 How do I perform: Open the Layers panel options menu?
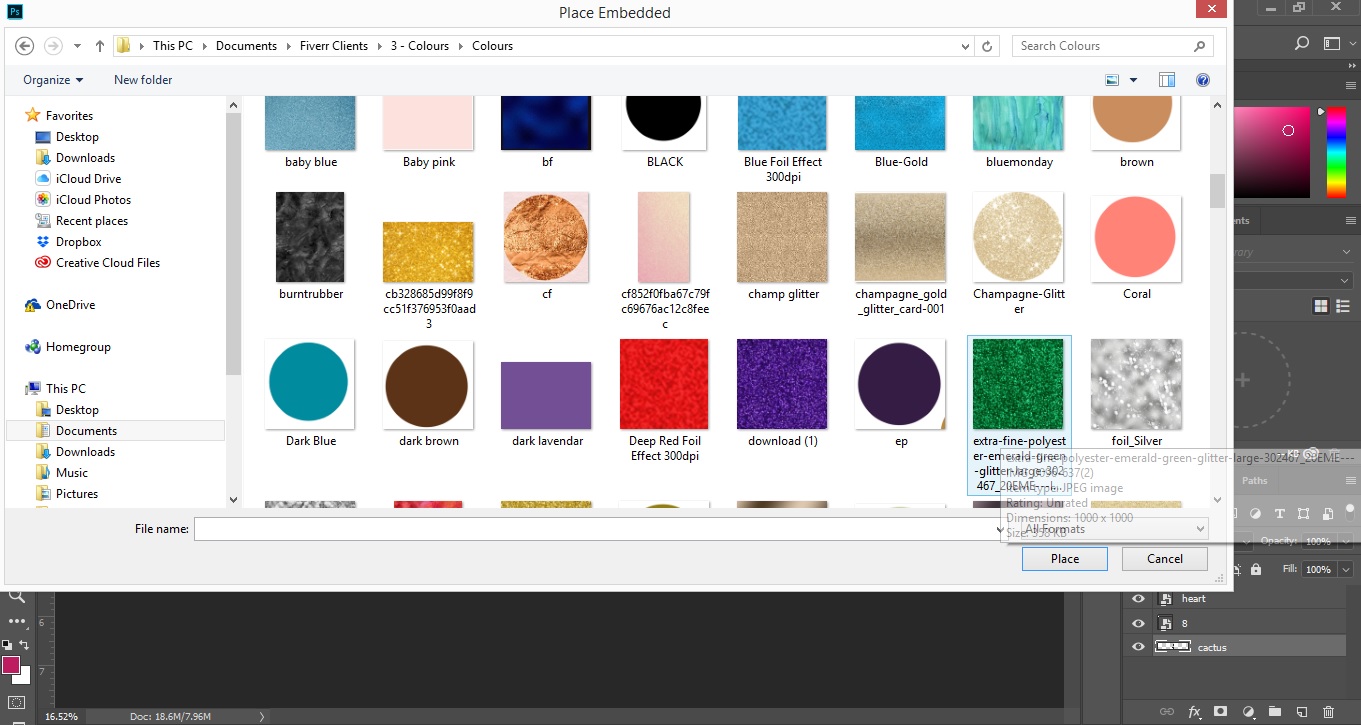1349,480
